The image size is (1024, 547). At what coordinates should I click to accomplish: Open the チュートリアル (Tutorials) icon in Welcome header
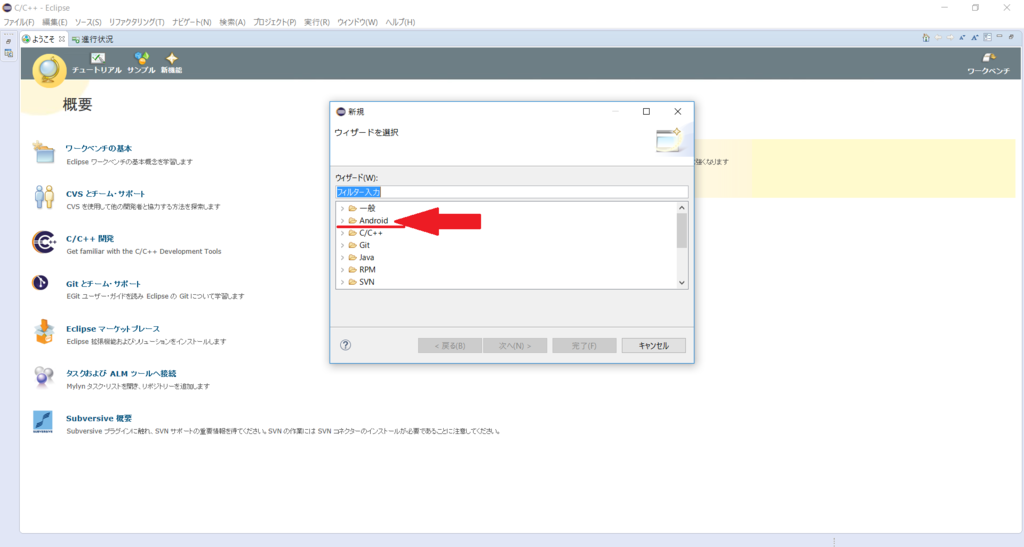97,58
